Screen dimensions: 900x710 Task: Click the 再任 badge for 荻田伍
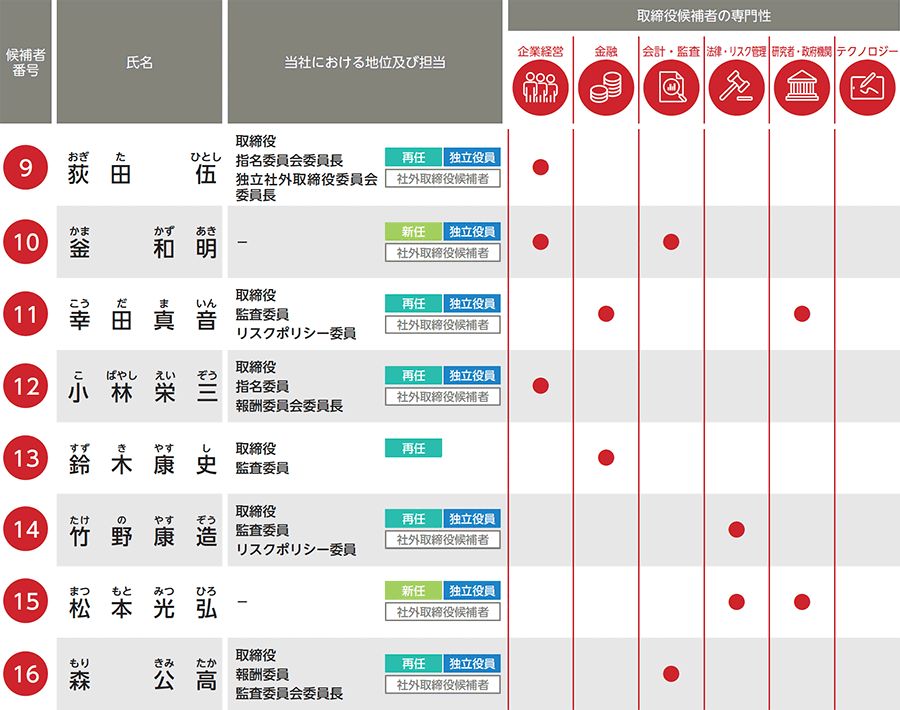click(413, 157)
